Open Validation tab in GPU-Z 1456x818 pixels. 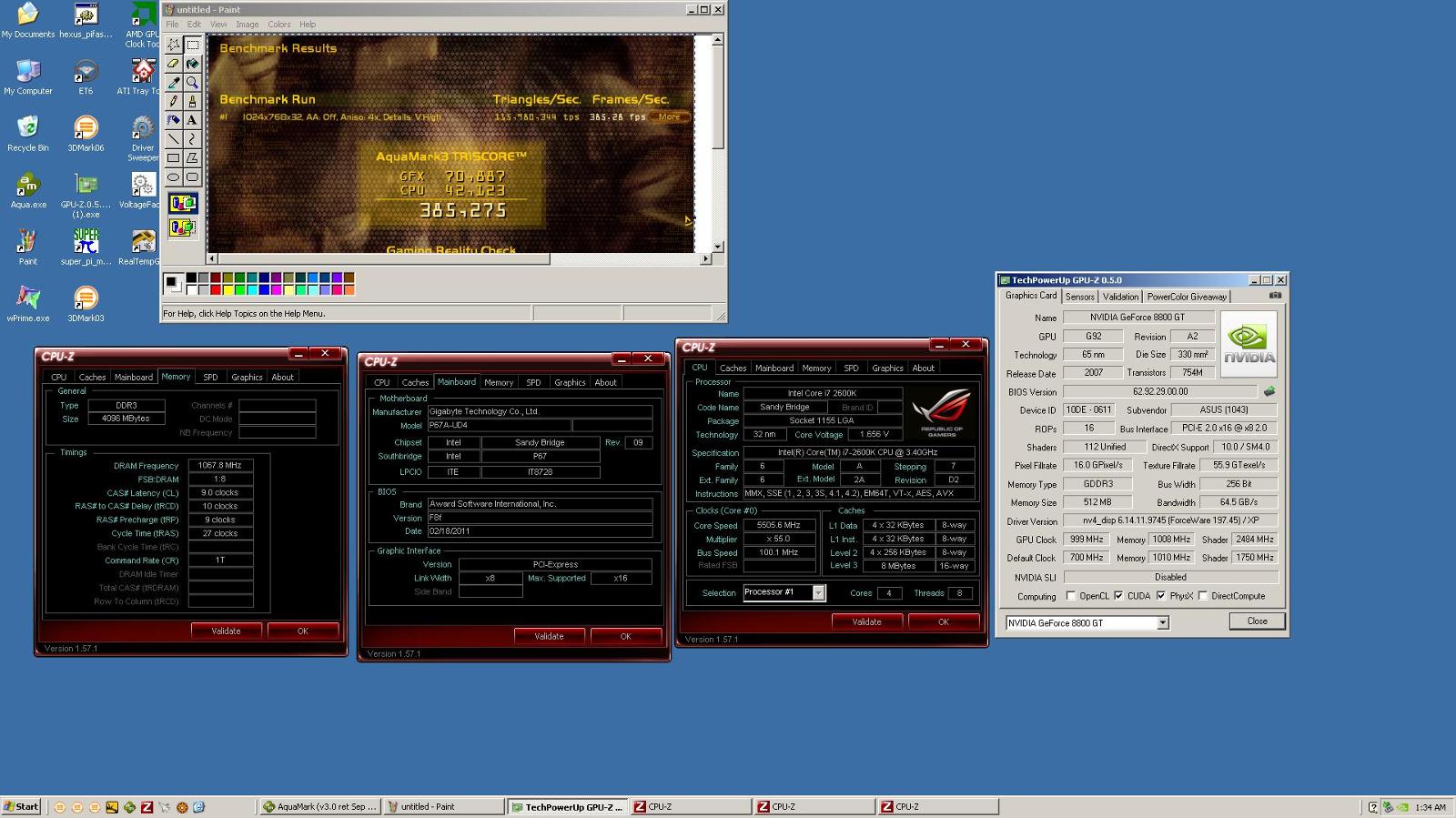(x=1120, y=297)
